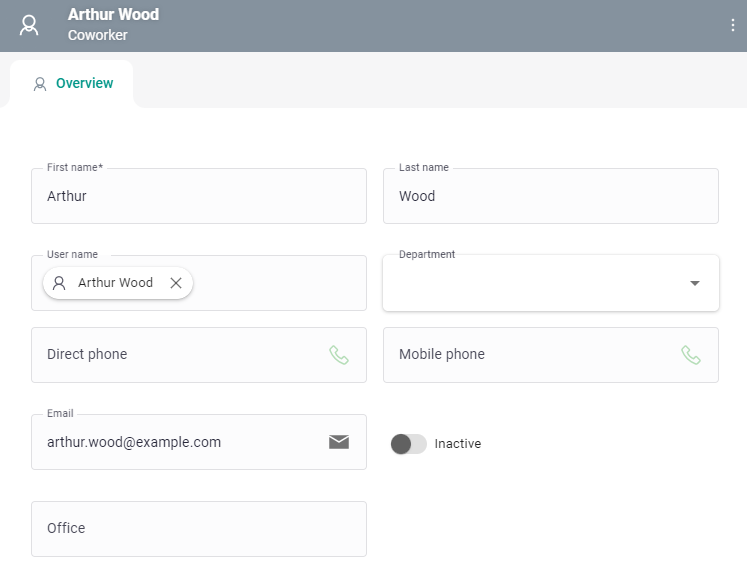Open the three-dot more options menu
Viewport: 747px width, 586px height.
tap(732, 25)
